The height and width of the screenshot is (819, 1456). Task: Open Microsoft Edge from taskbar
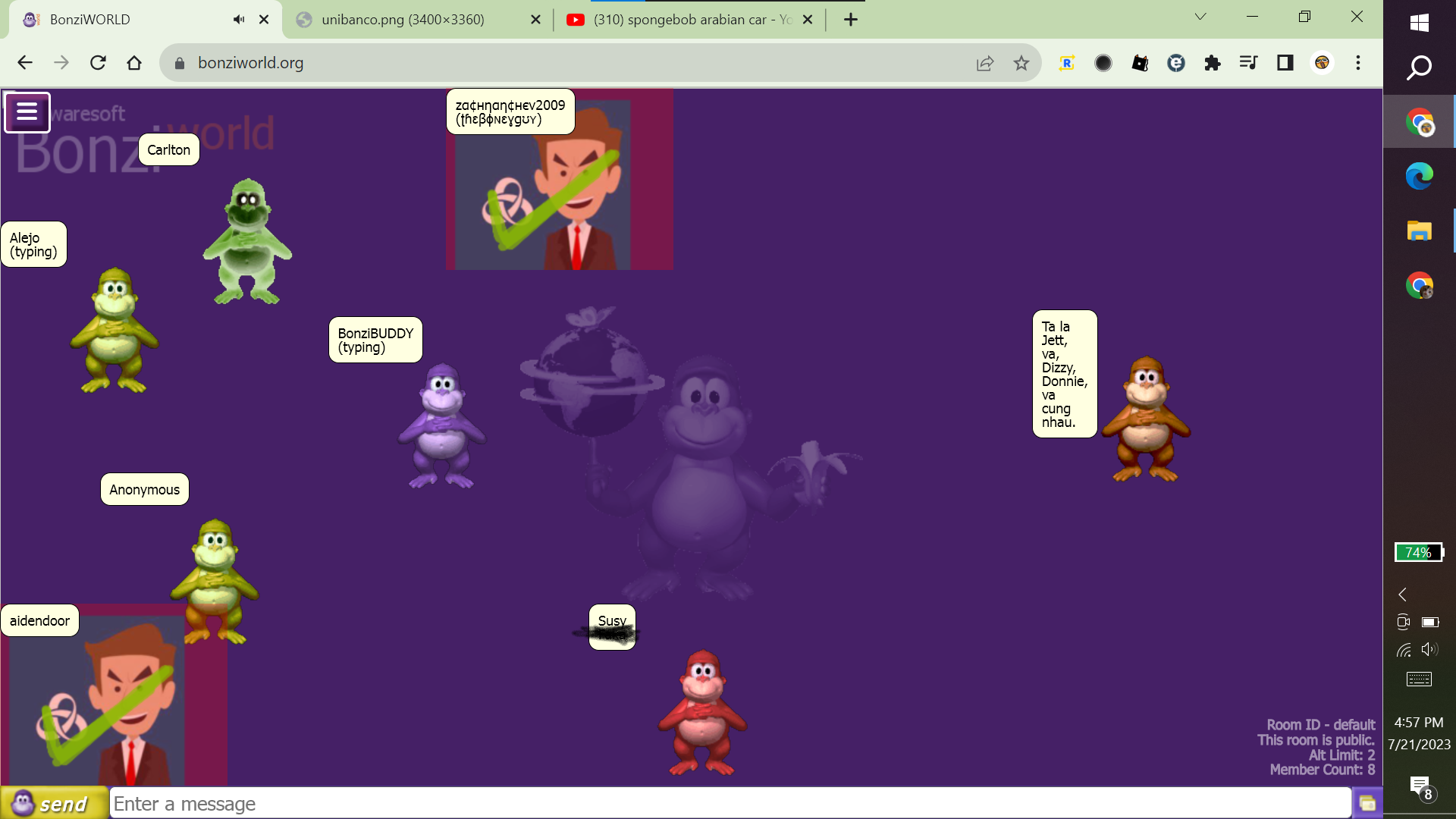click(x=1420, y=176)
